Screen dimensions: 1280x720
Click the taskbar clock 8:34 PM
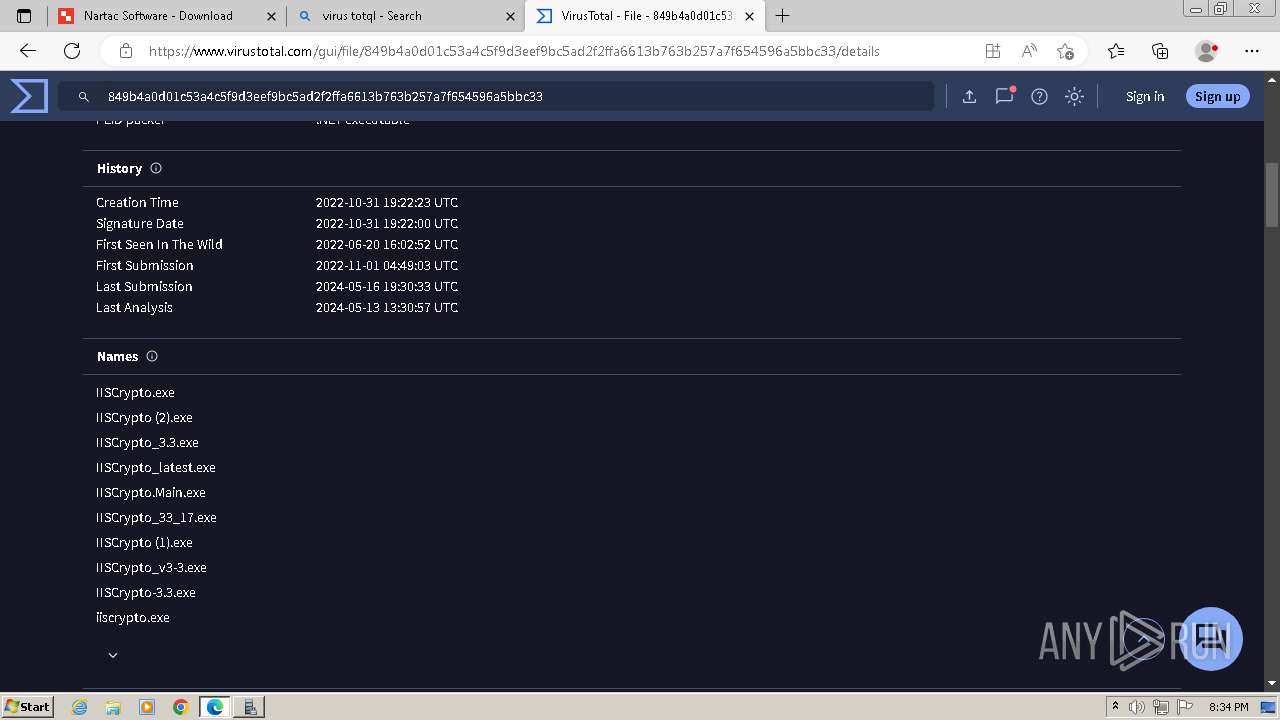1228,707
